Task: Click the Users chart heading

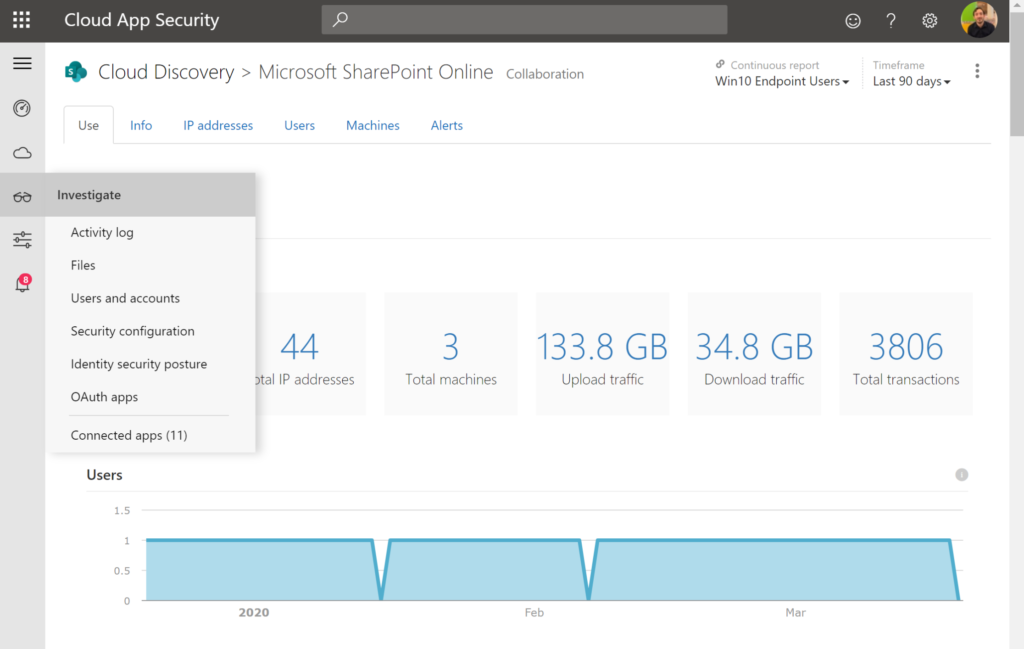Action: coord(104,475)
